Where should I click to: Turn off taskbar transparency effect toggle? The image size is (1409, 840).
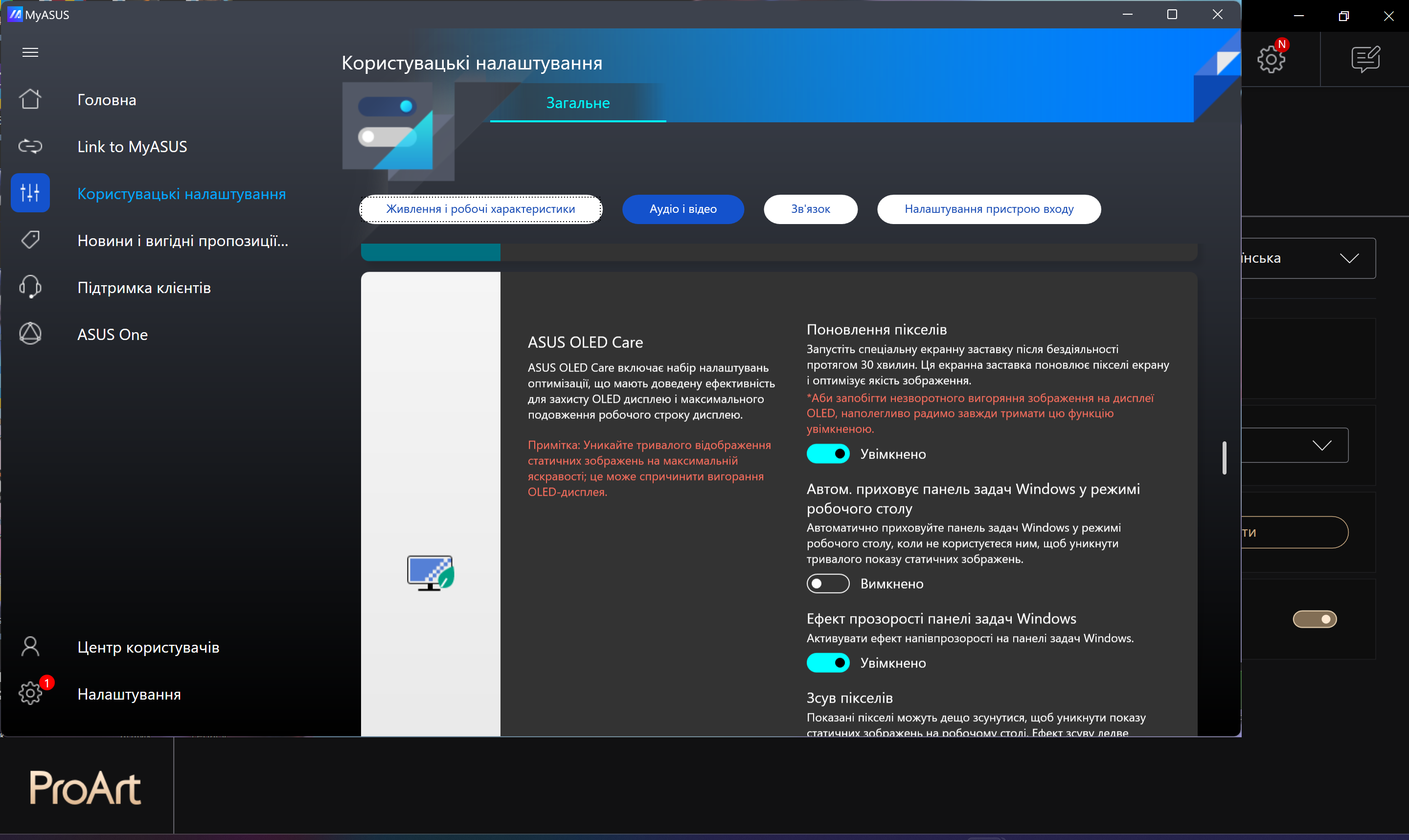click(827, 663)
